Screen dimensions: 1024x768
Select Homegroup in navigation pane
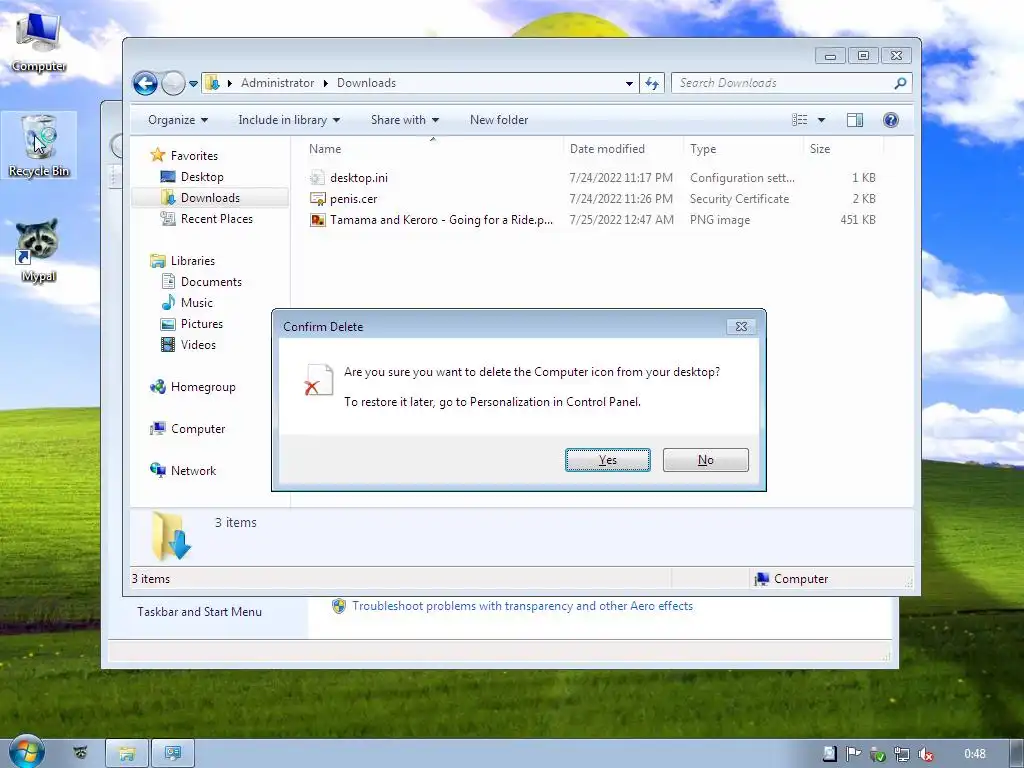[x=202, y=387]
